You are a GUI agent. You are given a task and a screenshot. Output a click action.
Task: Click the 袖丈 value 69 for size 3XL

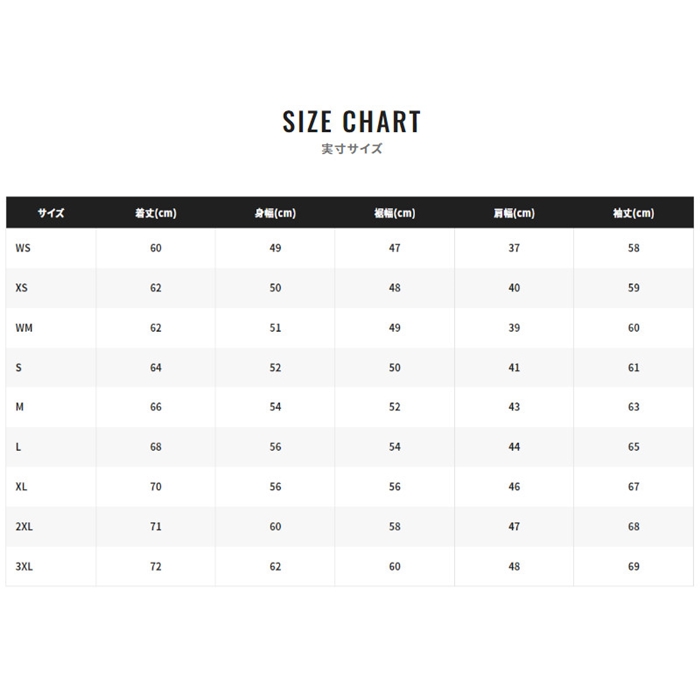(x=633, y=566)
